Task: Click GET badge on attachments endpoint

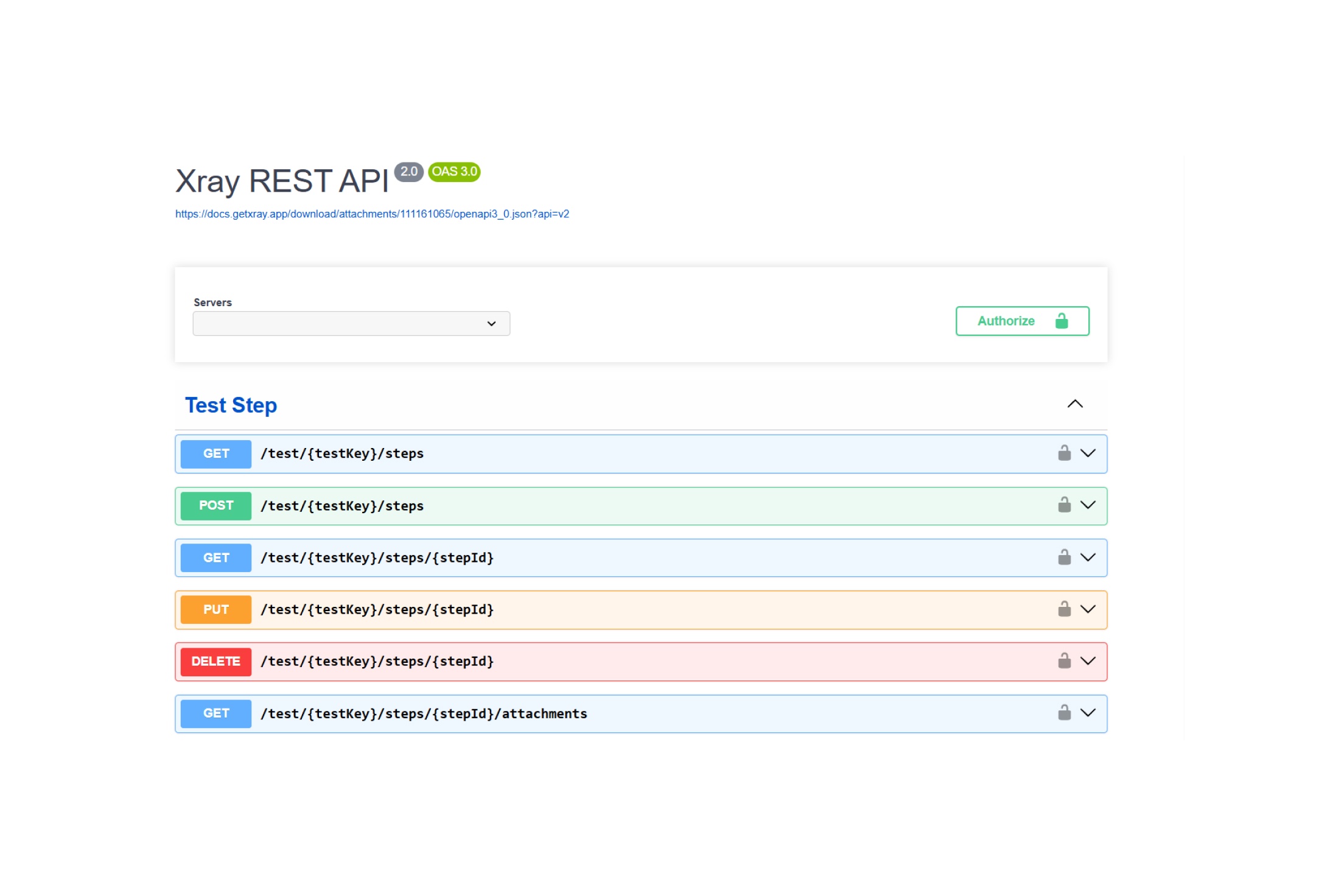Action: pos(216,713)
